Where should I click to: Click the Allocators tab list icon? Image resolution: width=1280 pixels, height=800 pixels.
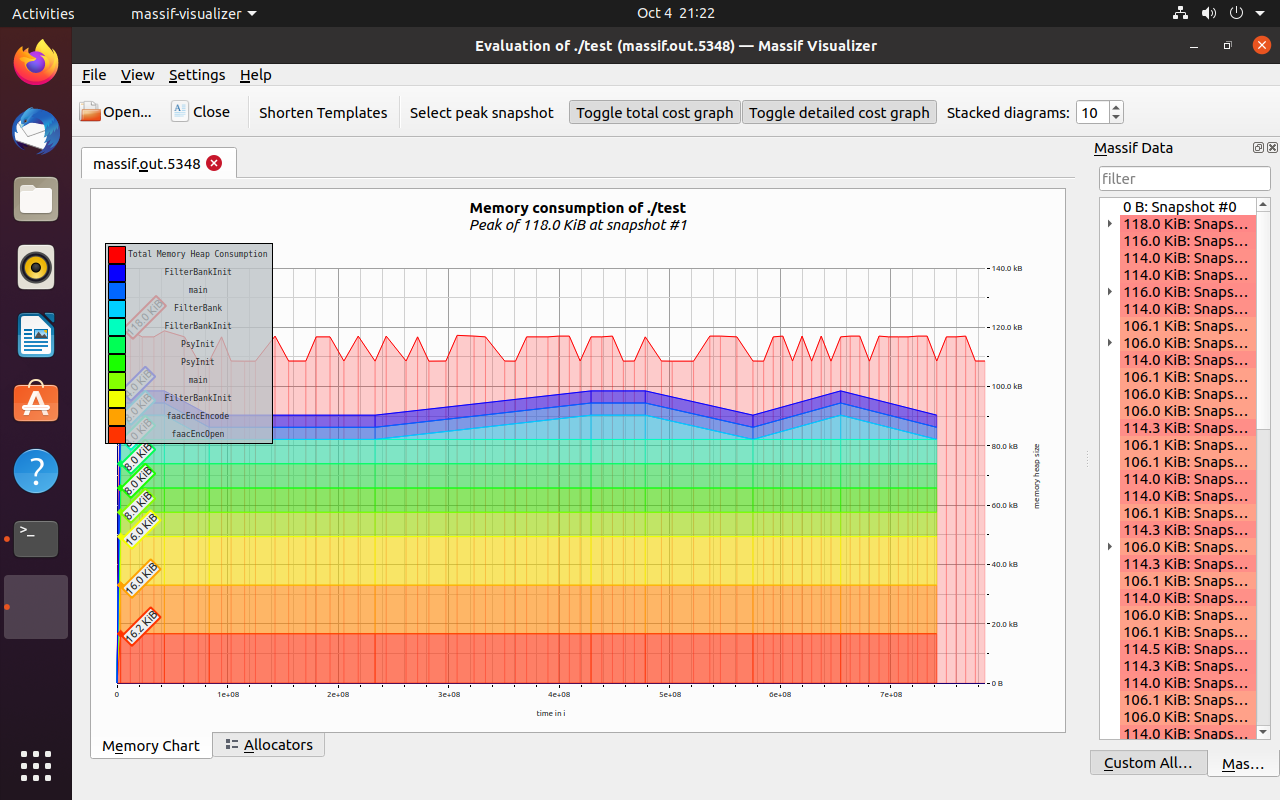[232, 745]
